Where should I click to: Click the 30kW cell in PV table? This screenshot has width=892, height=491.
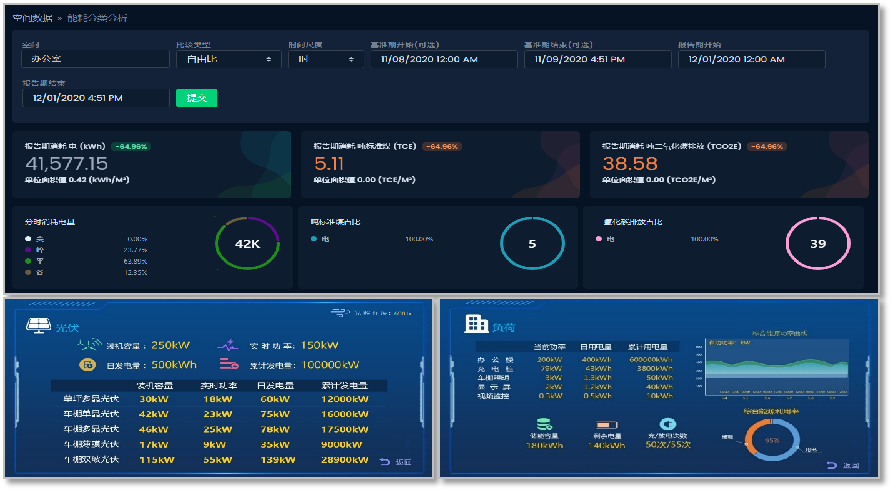click(x=154, y=399)
